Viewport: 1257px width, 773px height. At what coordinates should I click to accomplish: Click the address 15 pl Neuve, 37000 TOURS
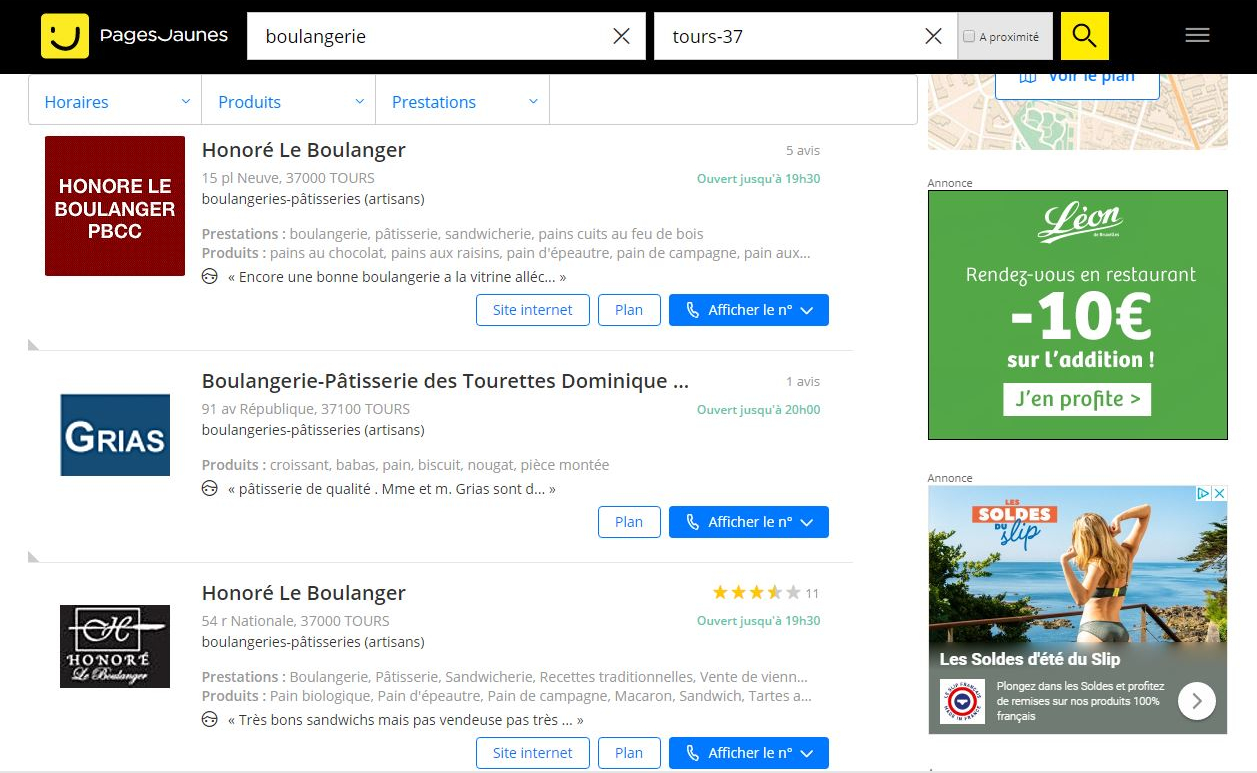(x=288, y=178)
